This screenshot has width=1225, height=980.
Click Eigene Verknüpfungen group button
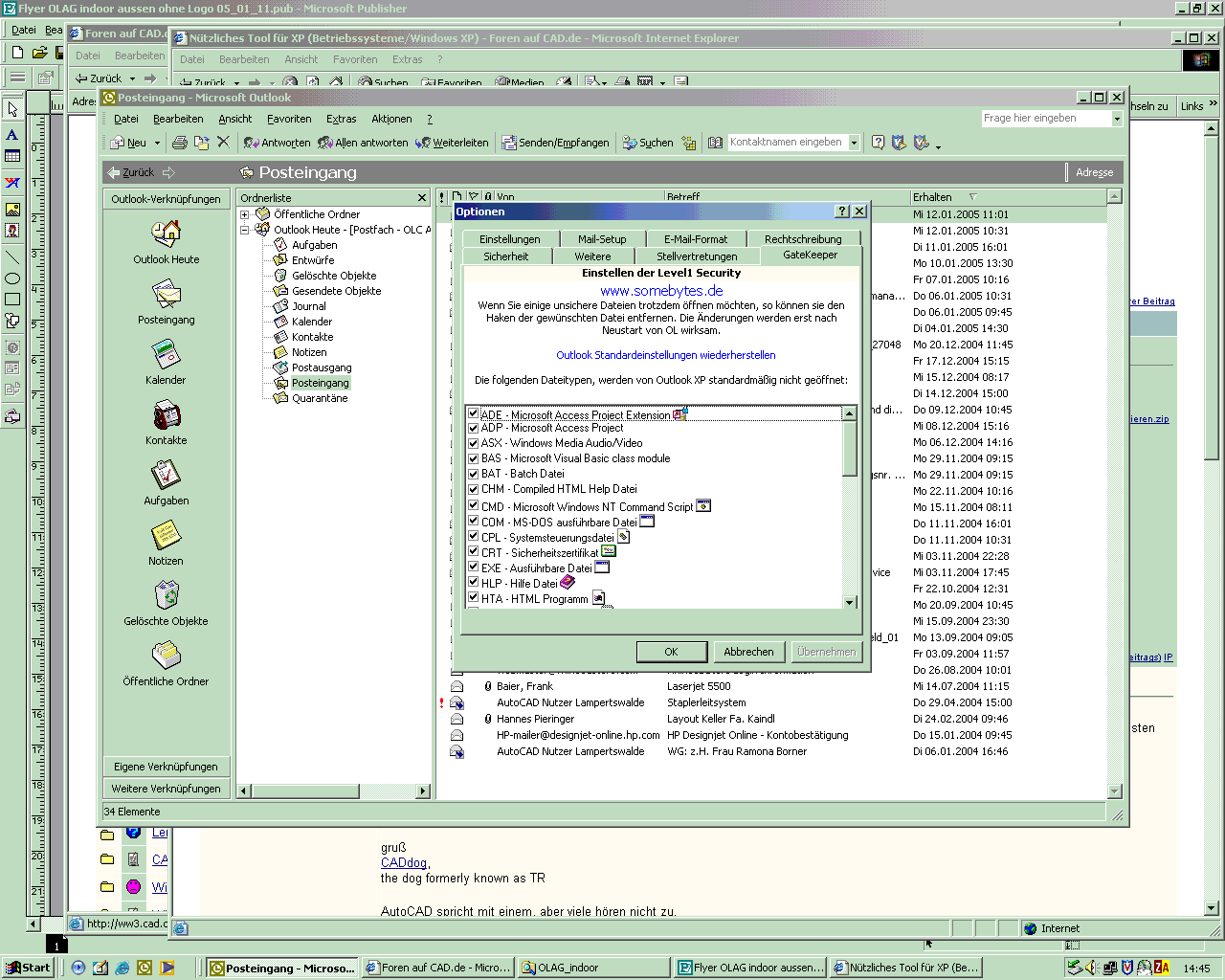pos(167,767)
